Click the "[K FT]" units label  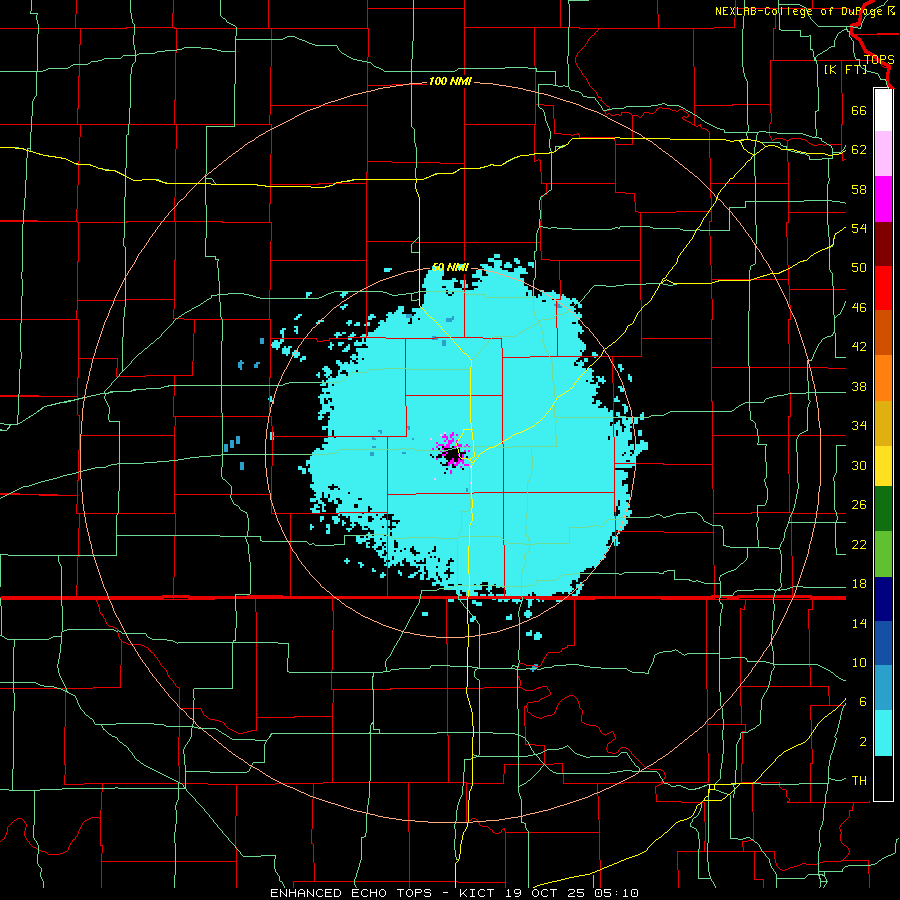[x=845, y=69]
